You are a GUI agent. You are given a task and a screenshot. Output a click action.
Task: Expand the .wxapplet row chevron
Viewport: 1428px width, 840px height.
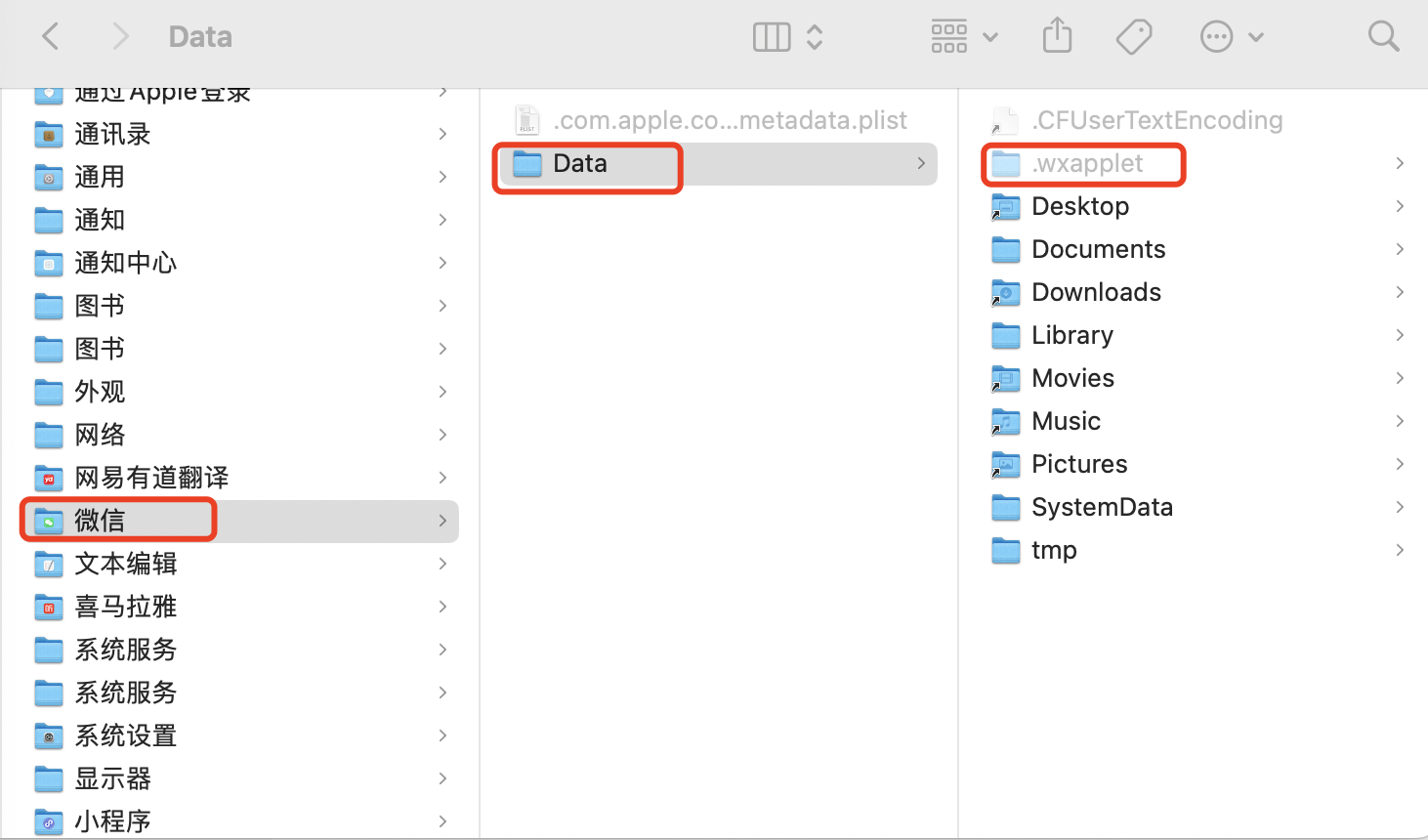pos(1400,163)
